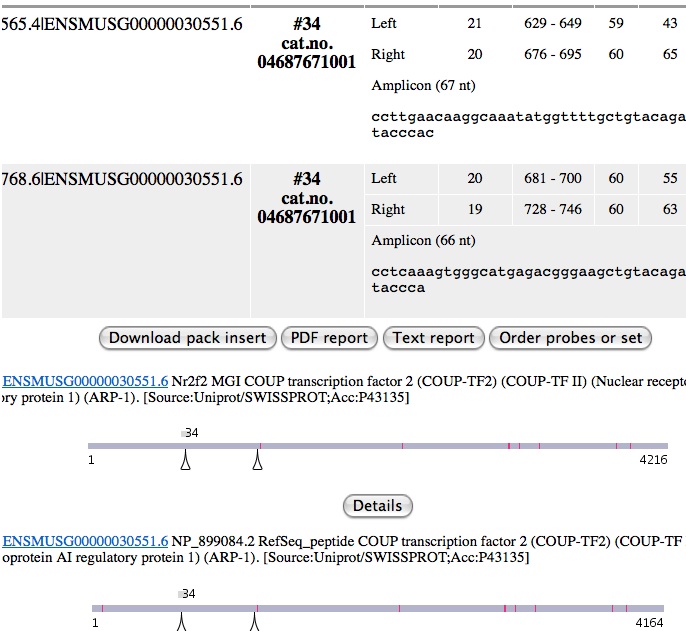Click left primer position 681 - 700
The height and width of the screenshot is (631, 686).
pos(552,179)
